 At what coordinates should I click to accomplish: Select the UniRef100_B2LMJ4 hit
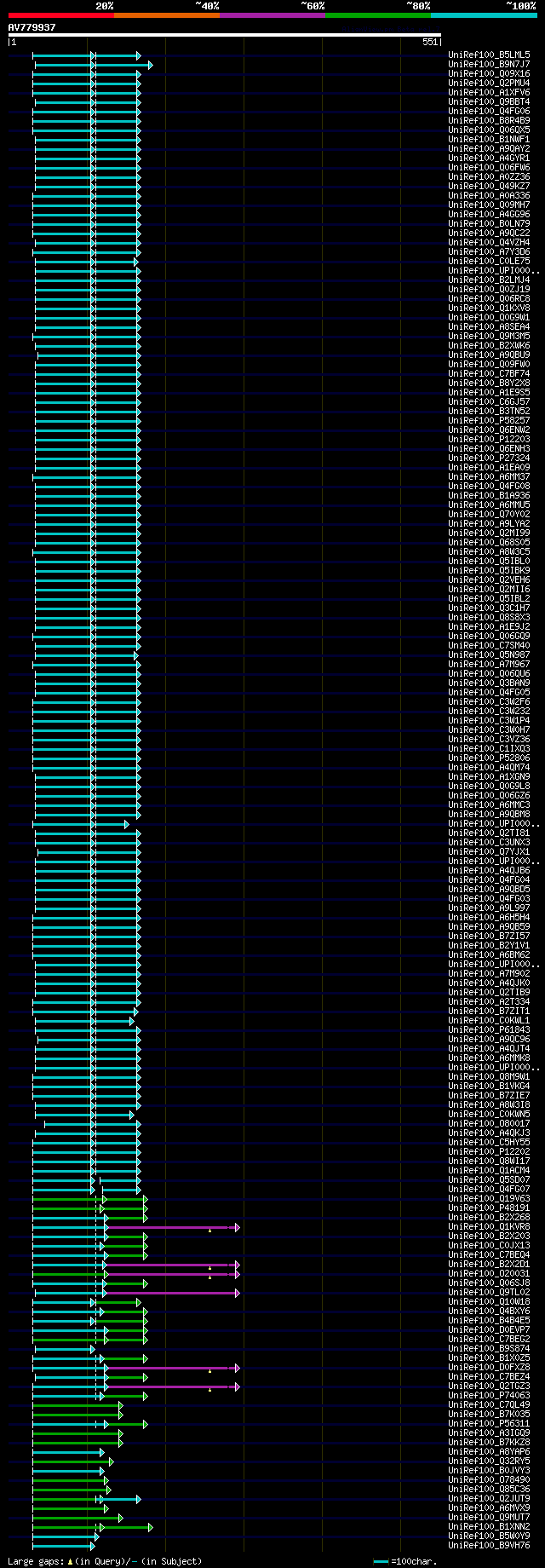coord(489,280)
